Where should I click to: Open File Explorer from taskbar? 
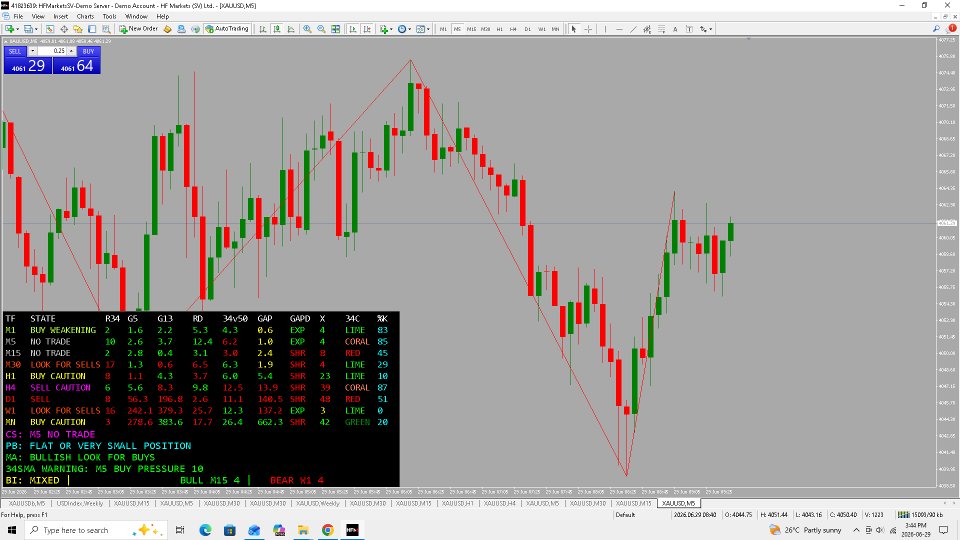point(303,530)
